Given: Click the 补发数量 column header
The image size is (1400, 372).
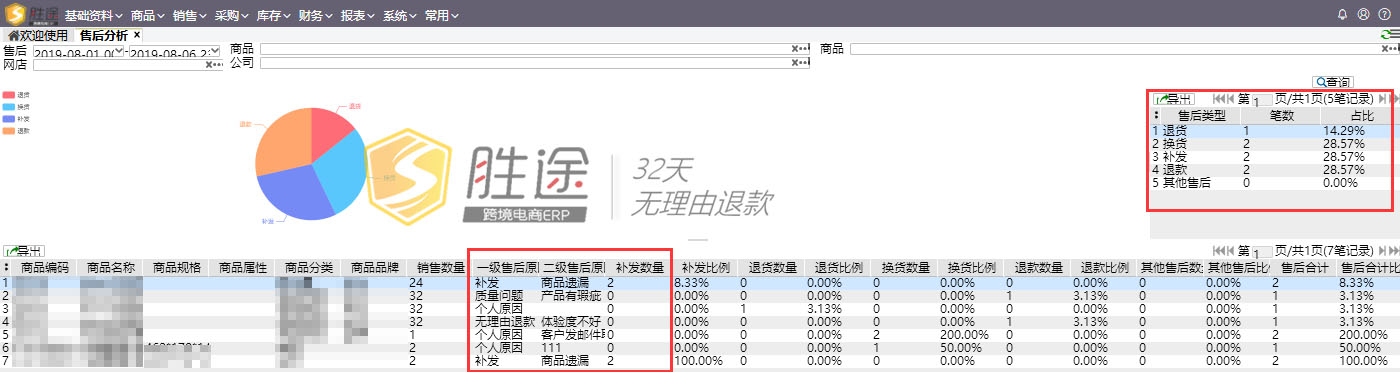Looking at the screenshot, I should tap(639, 267).
